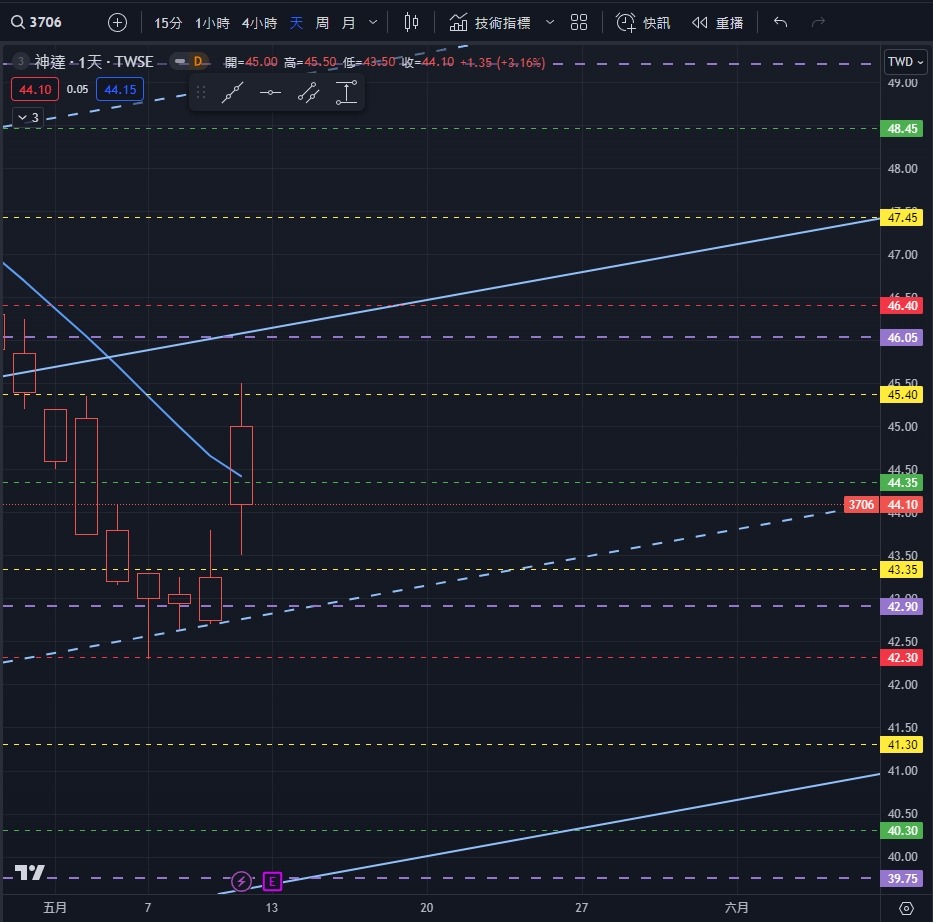This screenshot has width=933, height=922.
Task: Switch to the 15分 timeframe
Action: point(168,23)
